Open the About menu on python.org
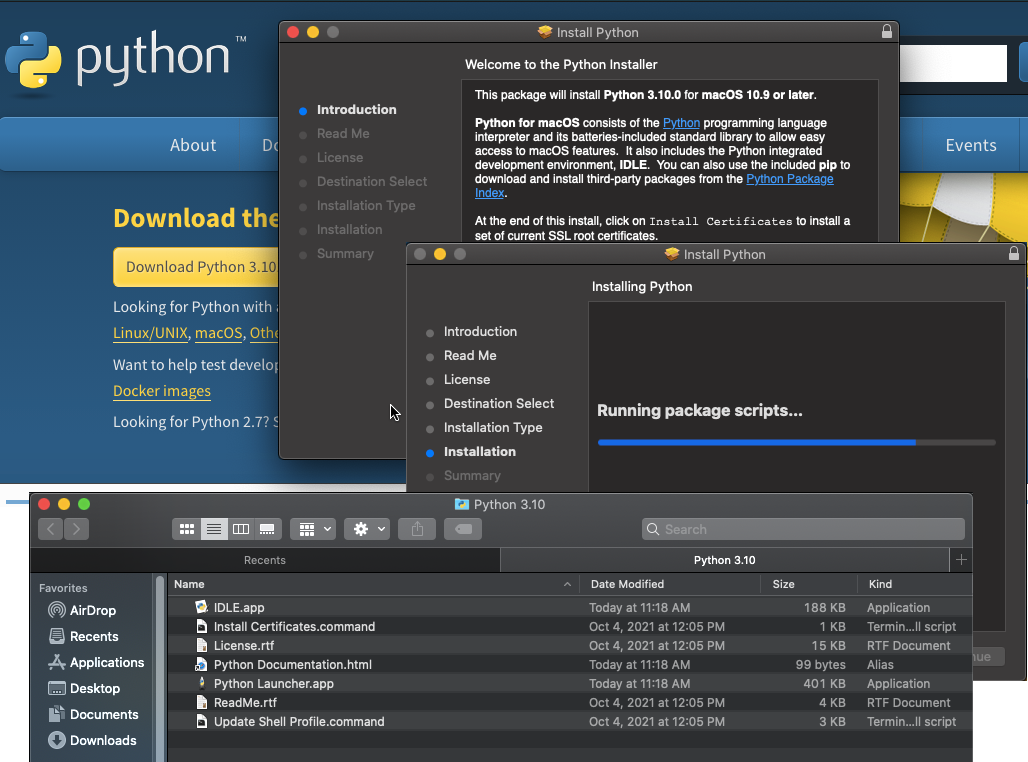Screen dimensions: 1028x762 pyautogui.click(x=193, y=146)
